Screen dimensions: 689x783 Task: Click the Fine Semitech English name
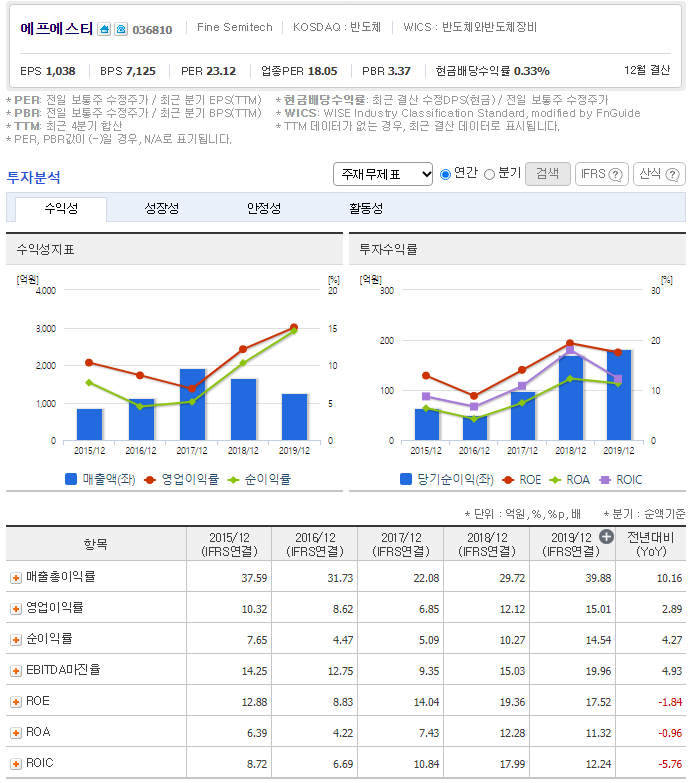pyautogui.click(x=235, y=27)
